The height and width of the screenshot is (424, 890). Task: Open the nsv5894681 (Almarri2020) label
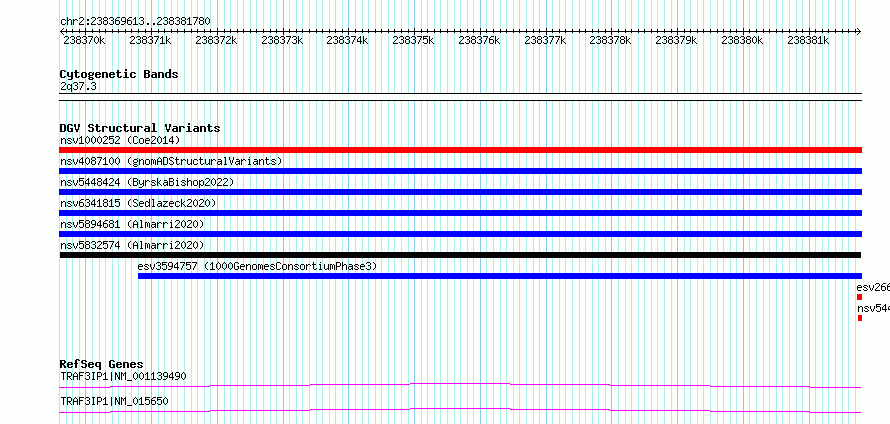[x=132, y=224]
